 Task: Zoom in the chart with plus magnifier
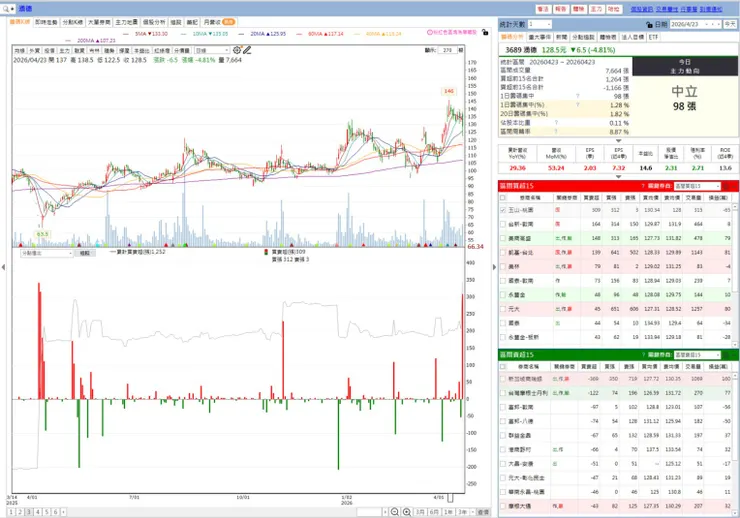click(406, 512)
